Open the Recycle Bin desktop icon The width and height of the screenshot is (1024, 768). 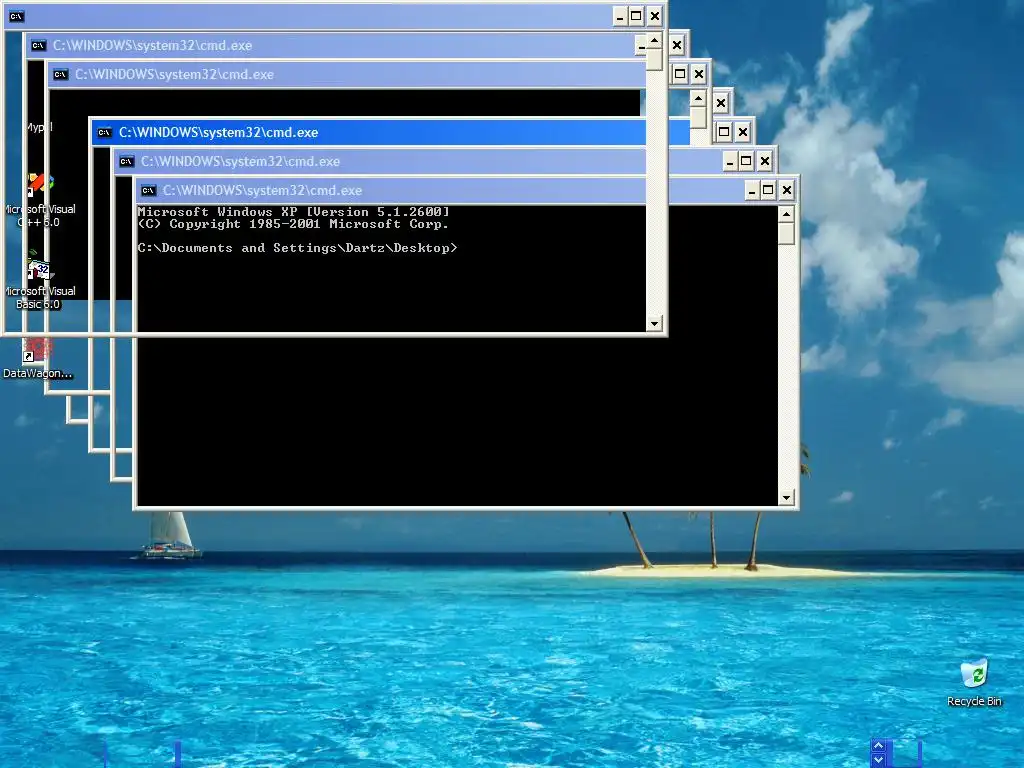(974, 682)
